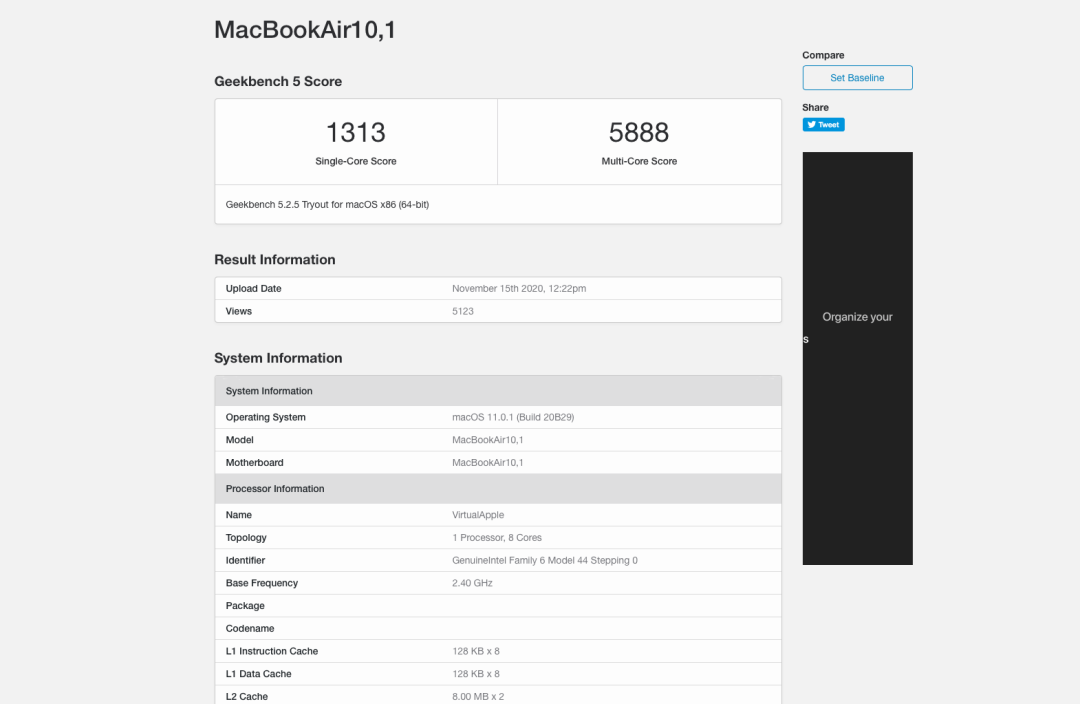Select the GenuineIntel Family 6 Model 44 identifier

(545, 561)
